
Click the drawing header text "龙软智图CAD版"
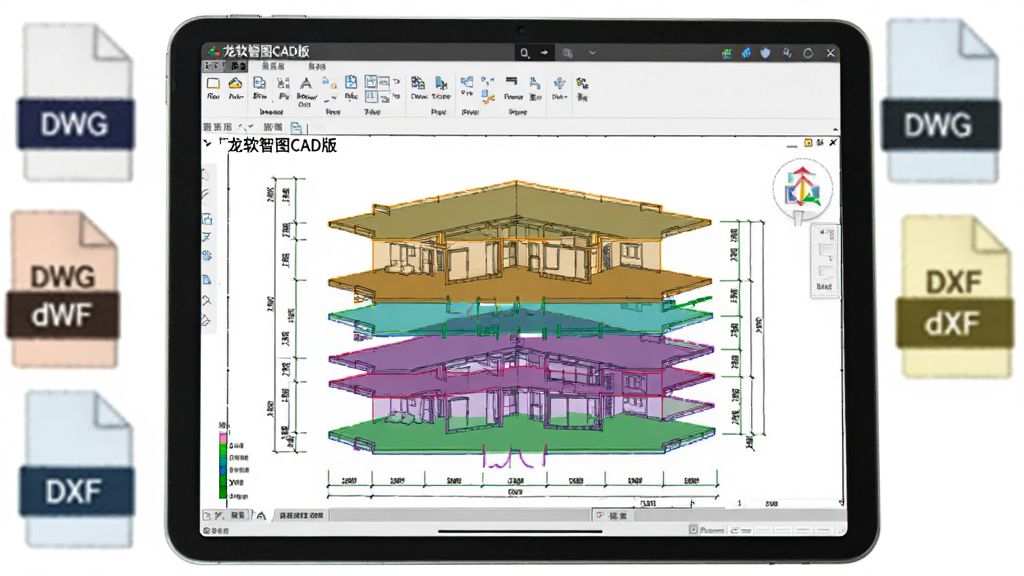point(282,146)
